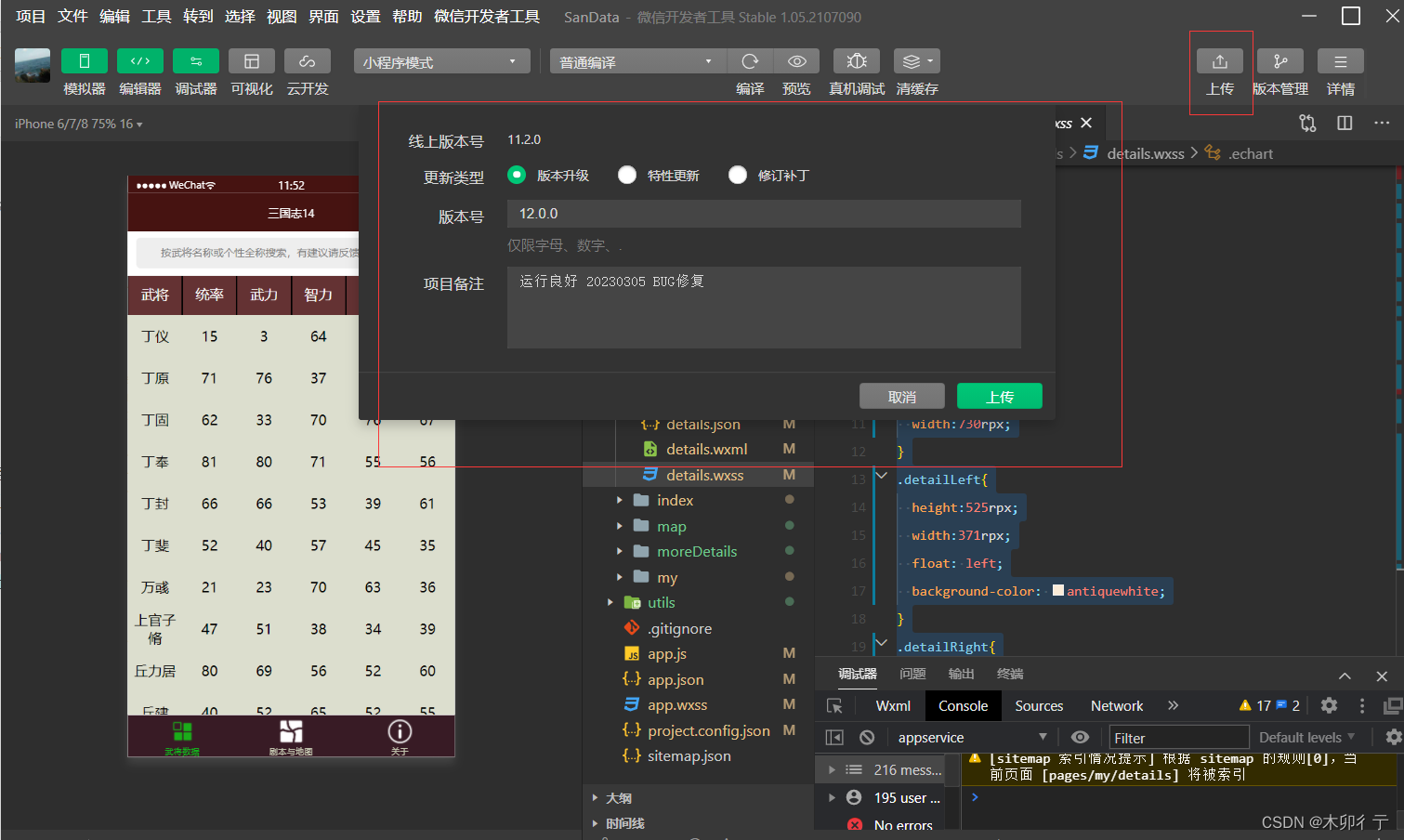Open the devtools vertical dots menu
The width and height of the screenshot is (1404, 840).
1362,705
